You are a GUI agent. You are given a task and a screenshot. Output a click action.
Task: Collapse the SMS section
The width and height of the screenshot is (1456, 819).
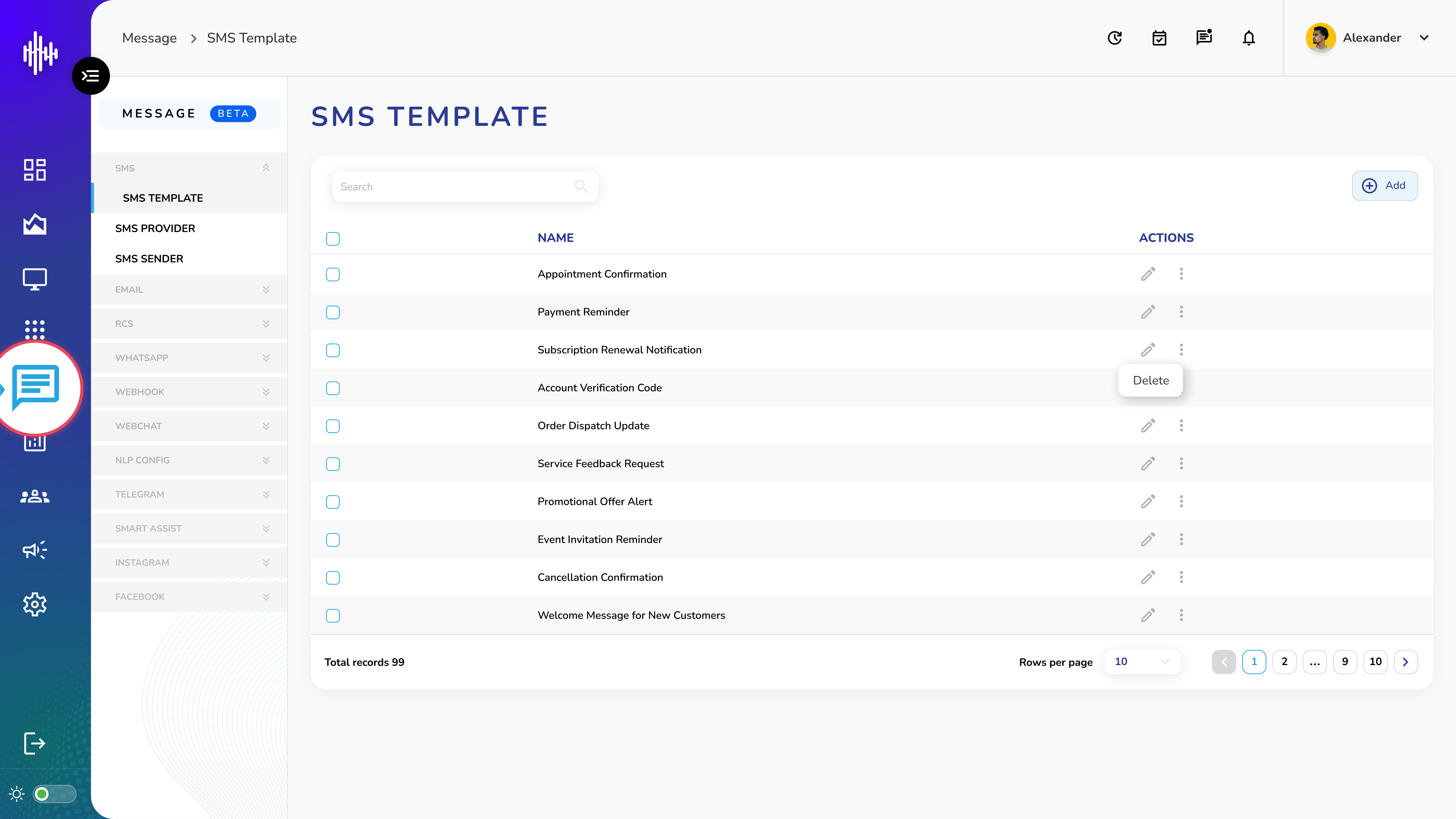coord(189,168)
